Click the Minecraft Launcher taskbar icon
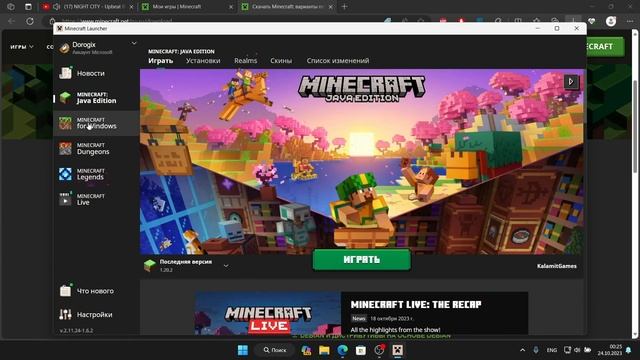The width and height of the screenshot is (640, 360). pos(398,350)
